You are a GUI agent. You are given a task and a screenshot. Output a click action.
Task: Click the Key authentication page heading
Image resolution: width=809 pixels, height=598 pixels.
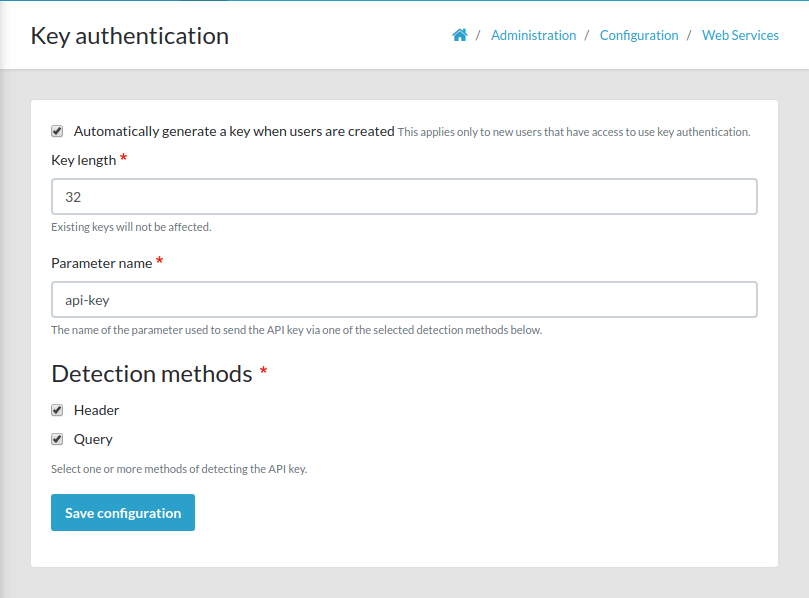tap(129, 35)
